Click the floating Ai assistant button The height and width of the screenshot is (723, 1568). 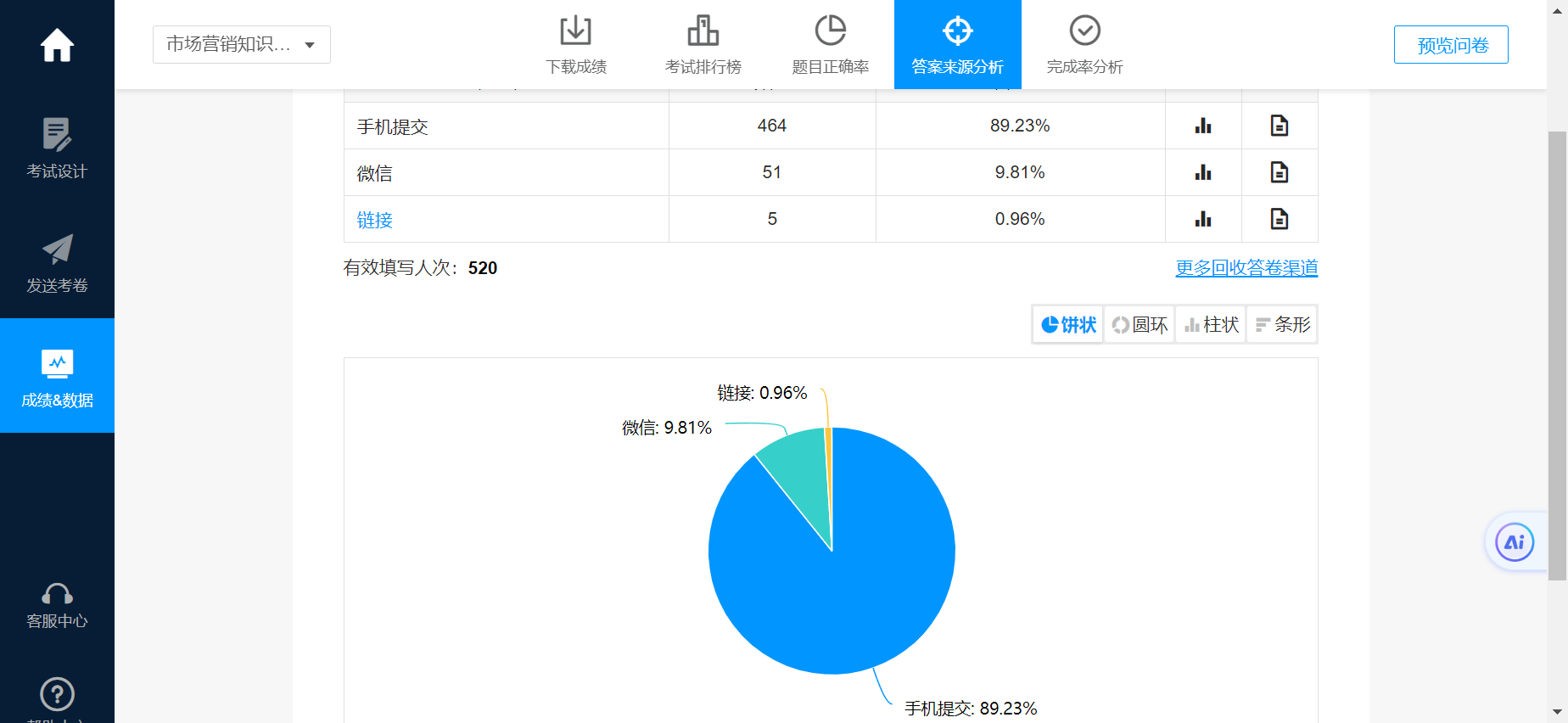pos(1515,542)
